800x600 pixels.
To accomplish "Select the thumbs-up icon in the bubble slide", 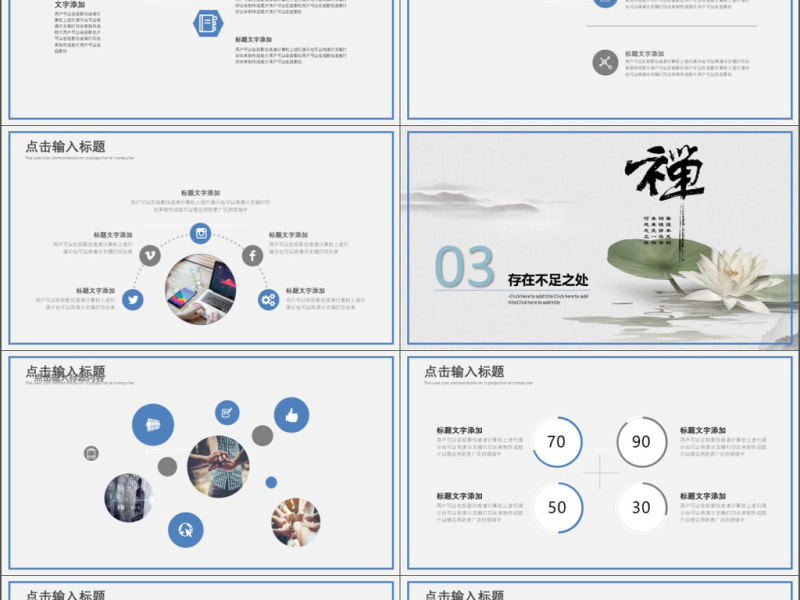I will click(x=289, y=414).
